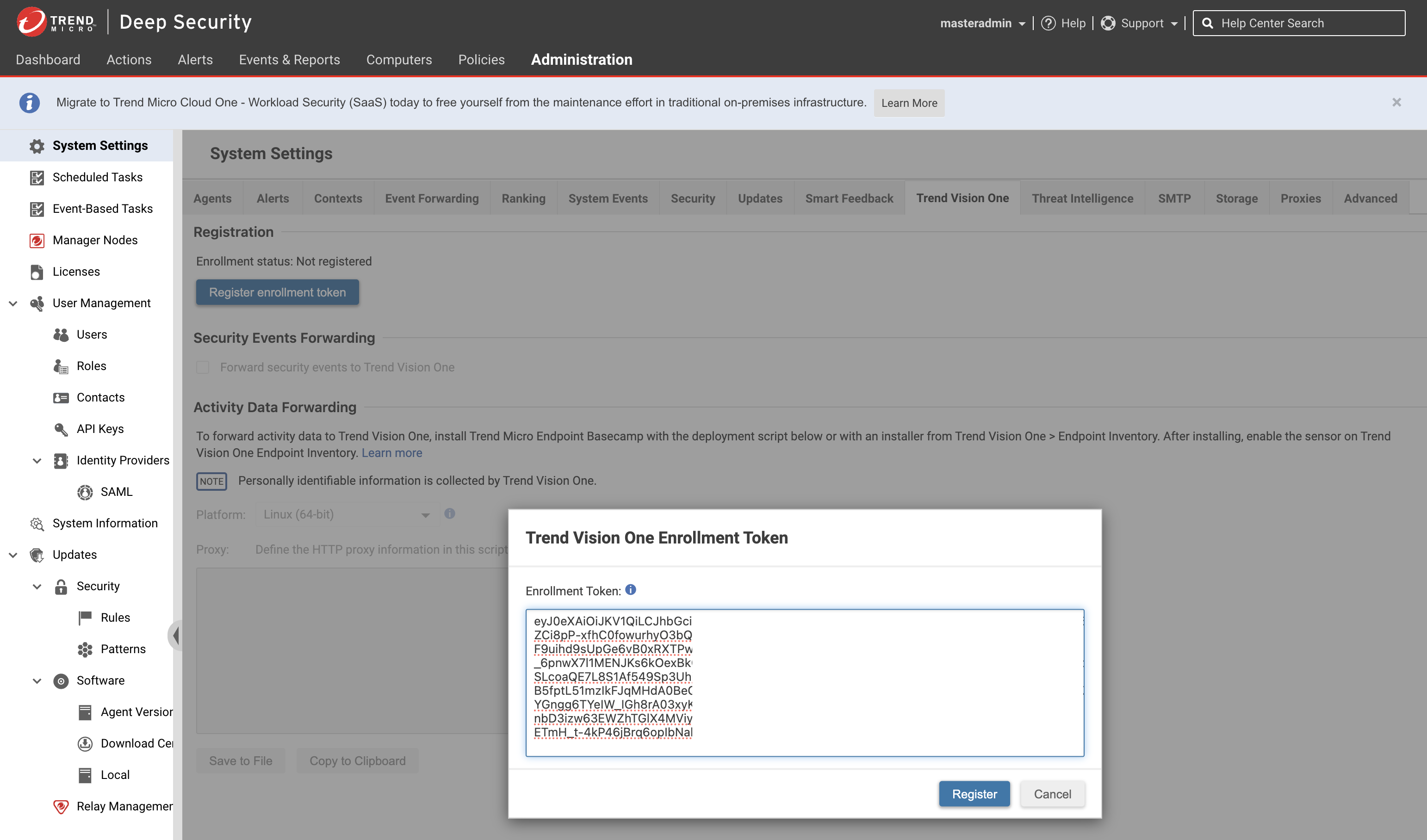Viewport: 1427px width, 840px height.
Task: Collapse the Software tree node
Action: (x=37, y=681)
